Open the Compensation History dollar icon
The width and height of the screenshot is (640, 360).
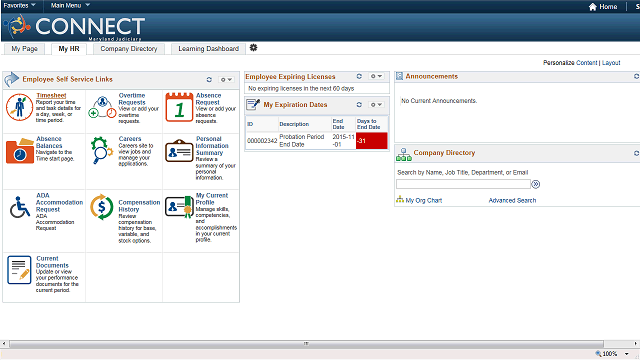(x=102, y=207)
